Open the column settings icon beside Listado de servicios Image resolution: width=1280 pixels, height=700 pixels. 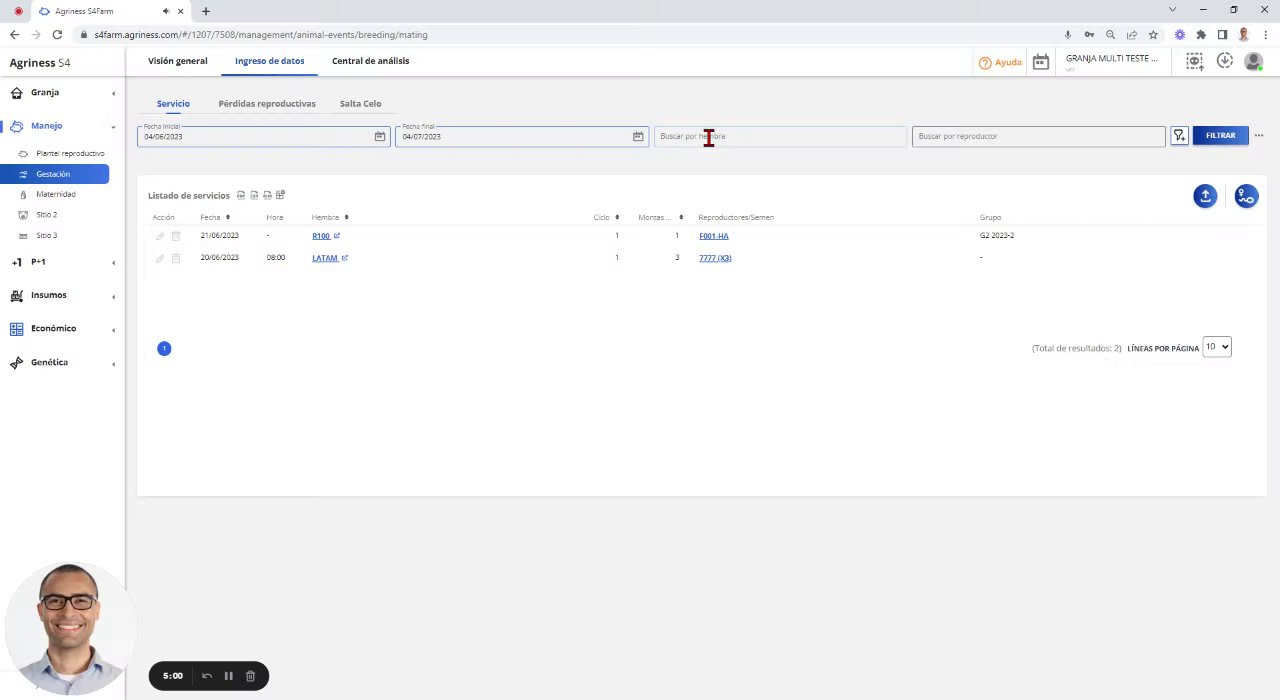[x=280, y=195]
